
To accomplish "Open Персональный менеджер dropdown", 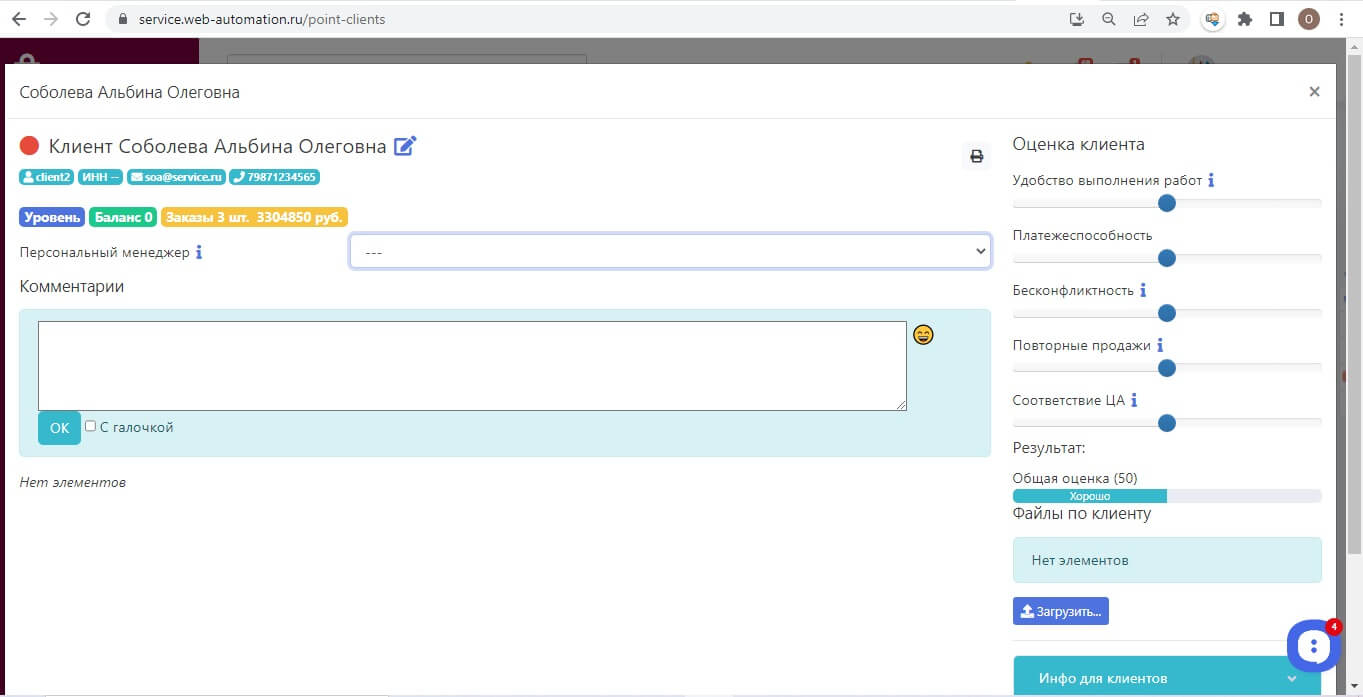I will click(670, 252).
